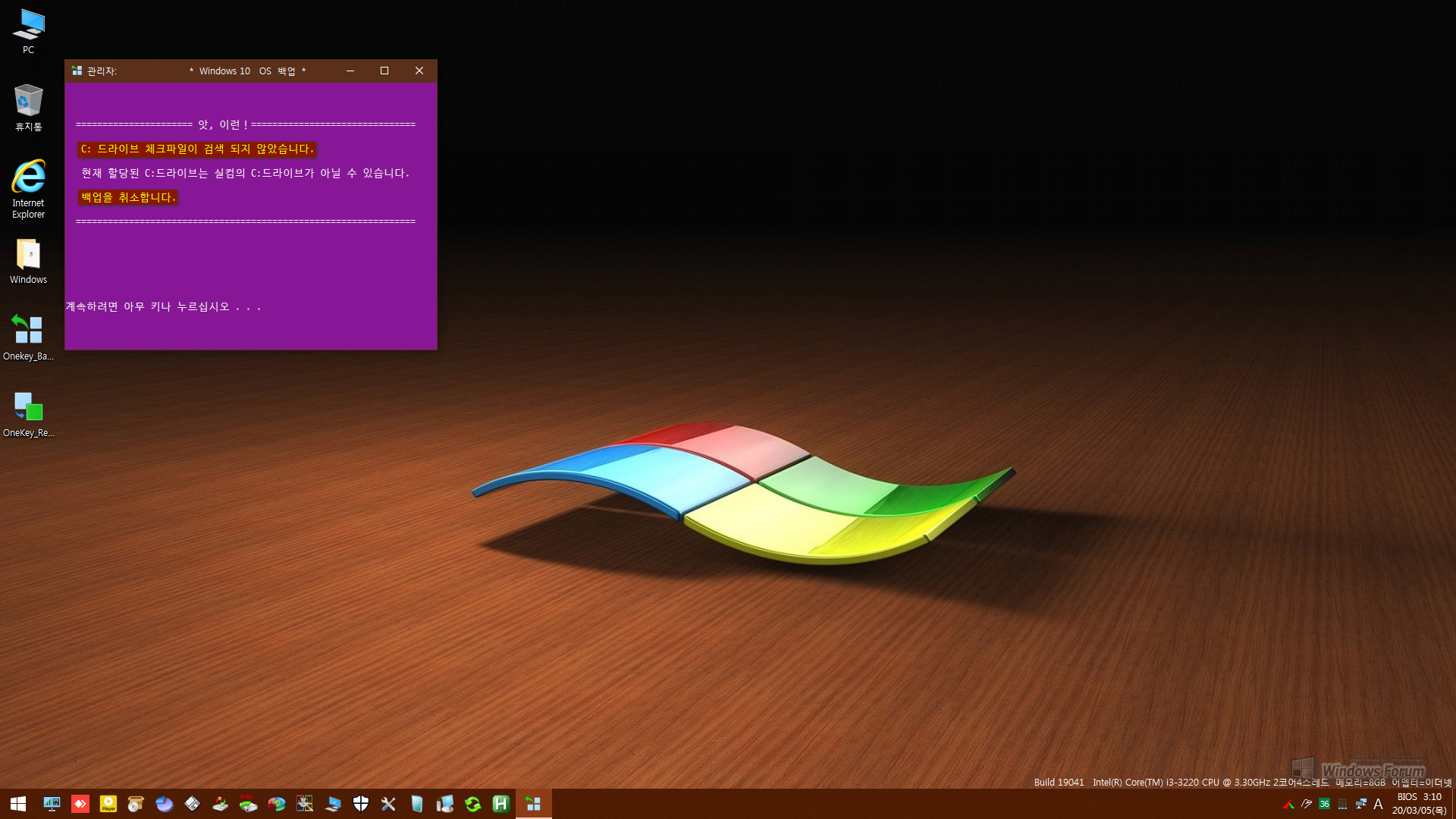
Task: Click the floppy disk taskbar icon
Action: click(193, 804)
